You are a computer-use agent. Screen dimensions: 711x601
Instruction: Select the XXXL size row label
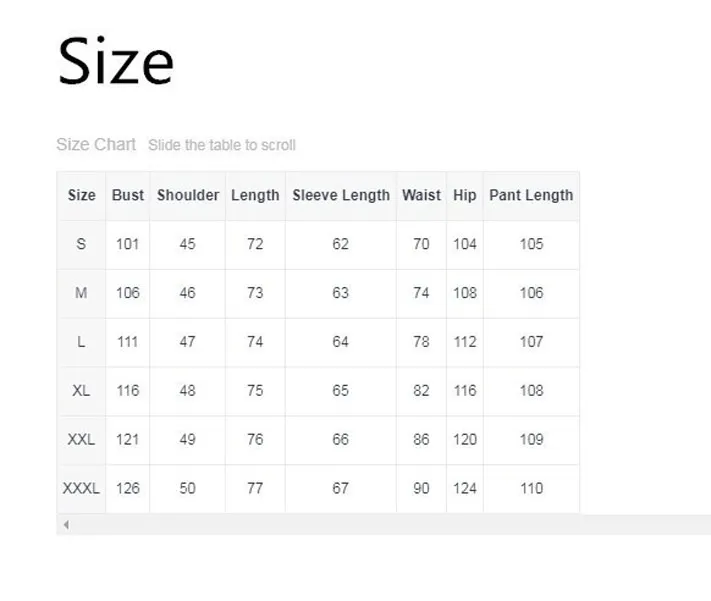[x=81, y=489]
